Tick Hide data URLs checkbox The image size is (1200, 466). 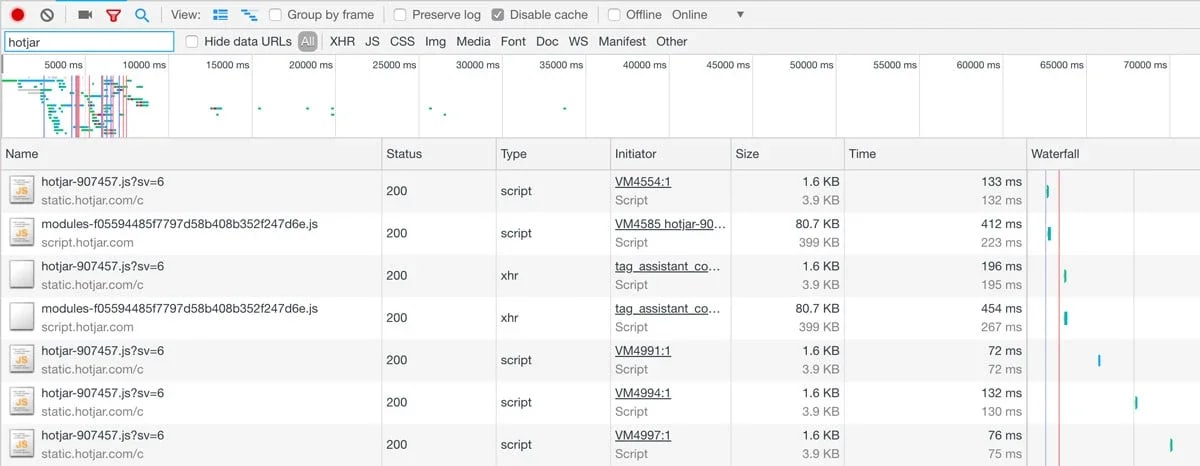click(192, 41)
